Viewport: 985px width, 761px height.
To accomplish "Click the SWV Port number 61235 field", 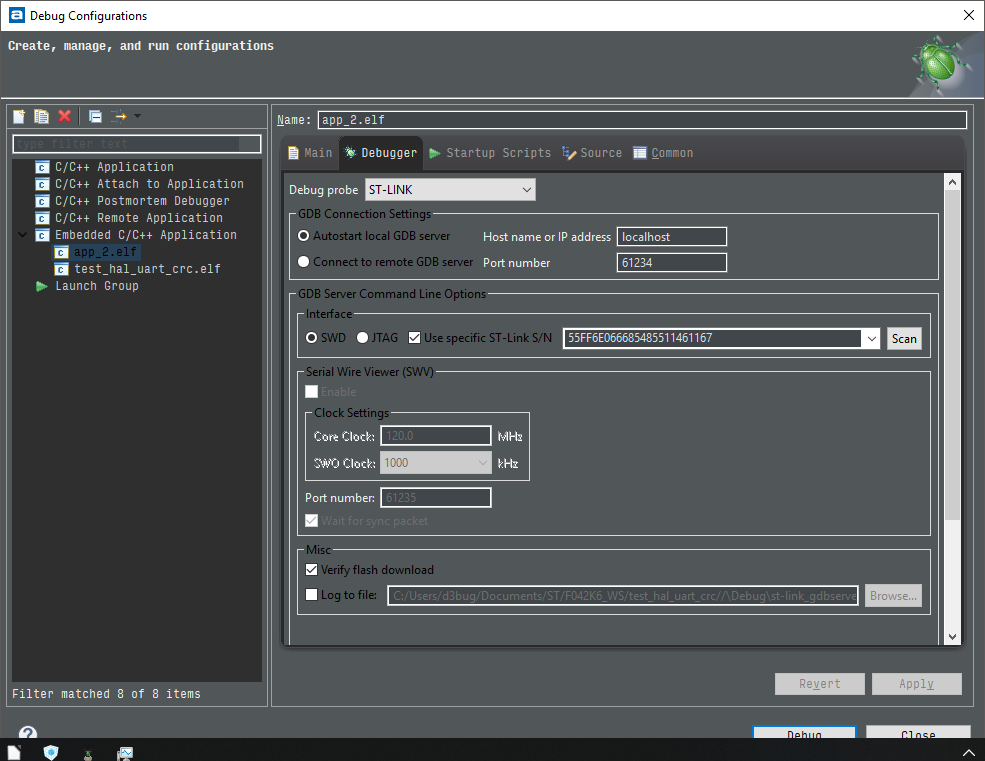I will point(435,498).
